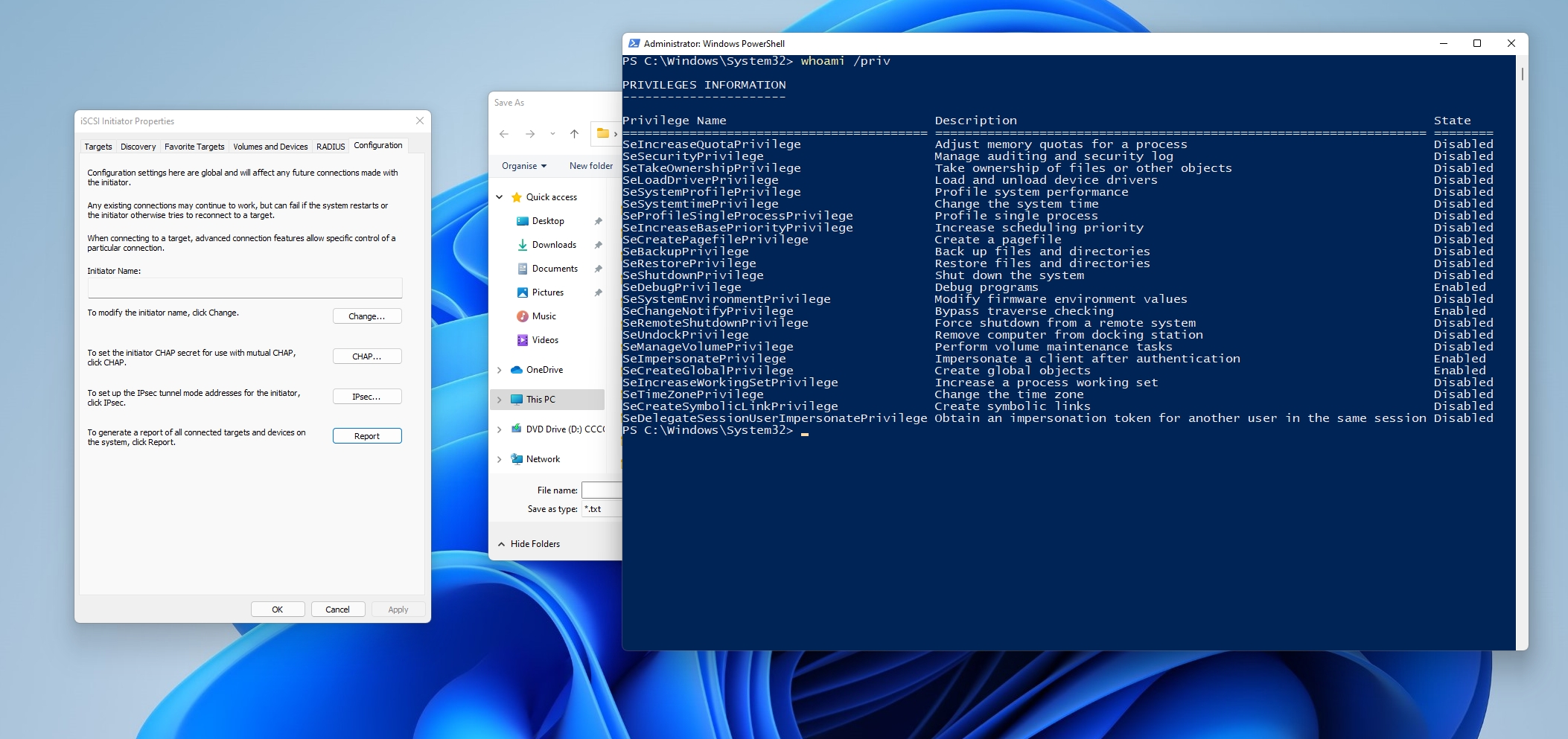Expand the OneDrive tree node
The width and height of the screenshot is (1568, 739).
(x=500, y=370)
